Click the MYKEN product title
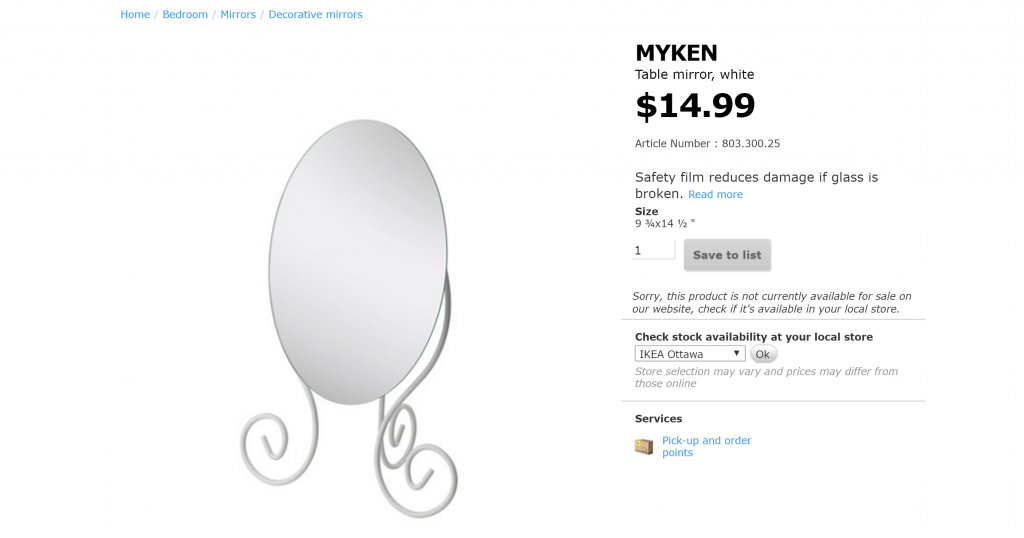1024x538 pixels. (676, 53)
